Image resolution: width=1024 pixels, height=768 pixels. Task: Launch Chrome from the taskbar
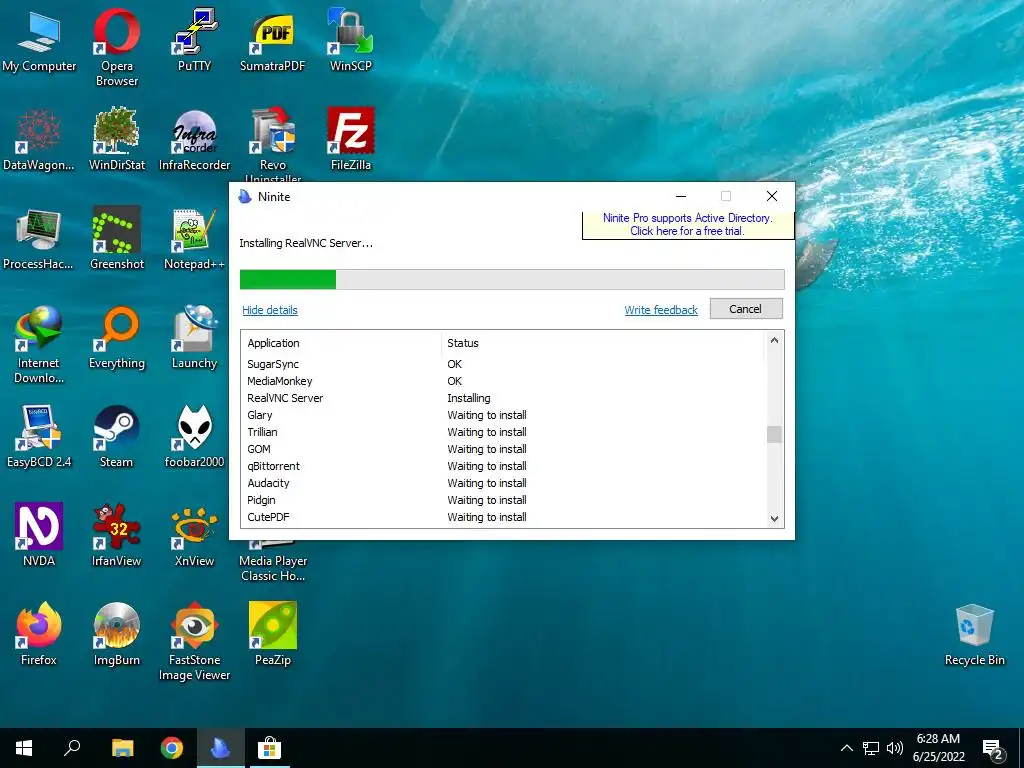coord(172,748)
